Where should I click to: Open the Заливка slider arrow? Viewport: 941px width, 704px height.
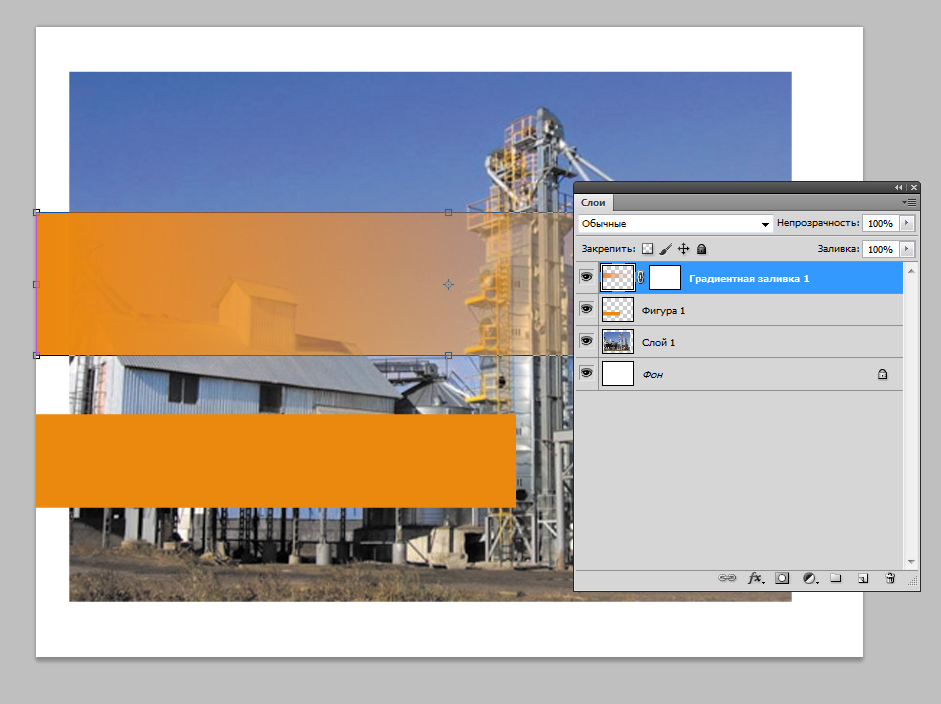907,249
